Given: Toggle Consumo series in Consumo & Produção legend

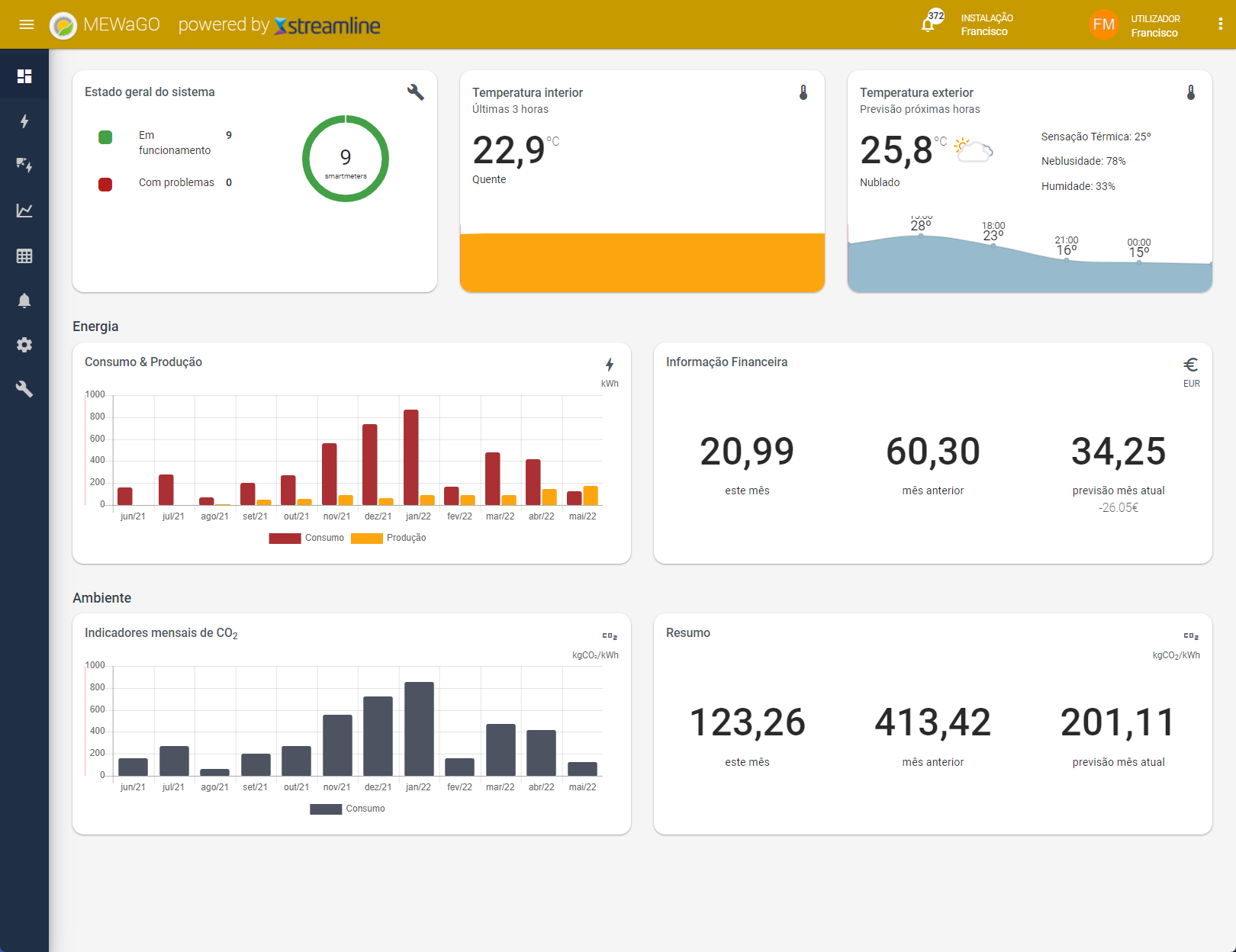Looking at the screenshot, I should pos(307,538).
